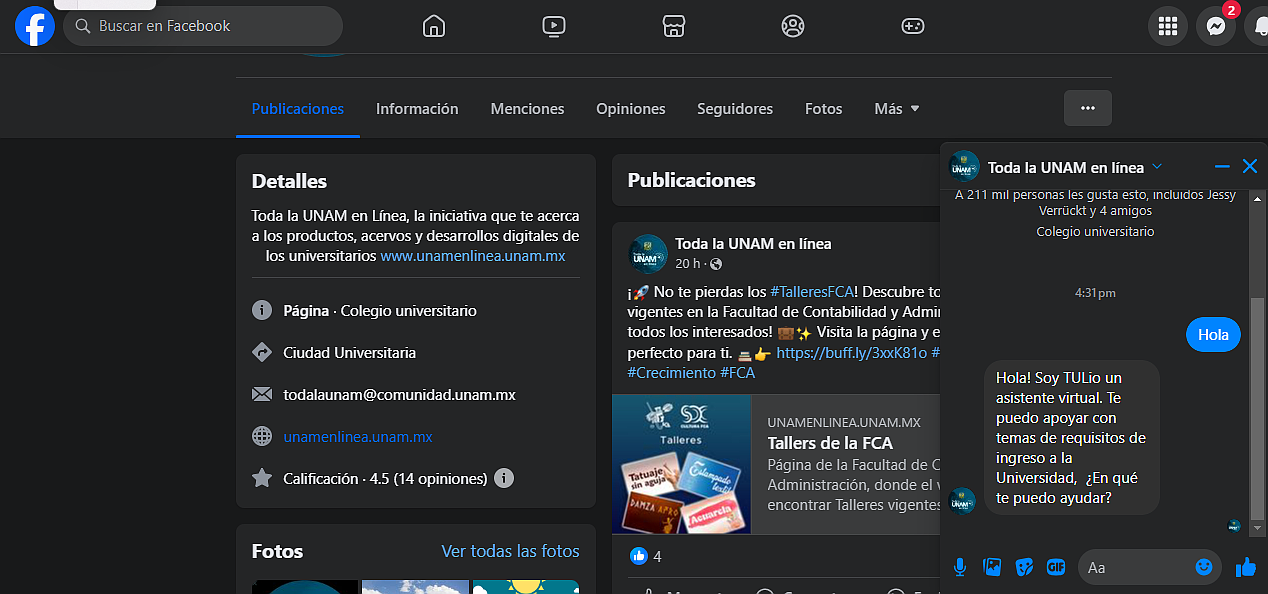Close the Toda la UNAM chat
Image resolution: width=1268 pixels, height=594 pixels.
coord(1250,166)
